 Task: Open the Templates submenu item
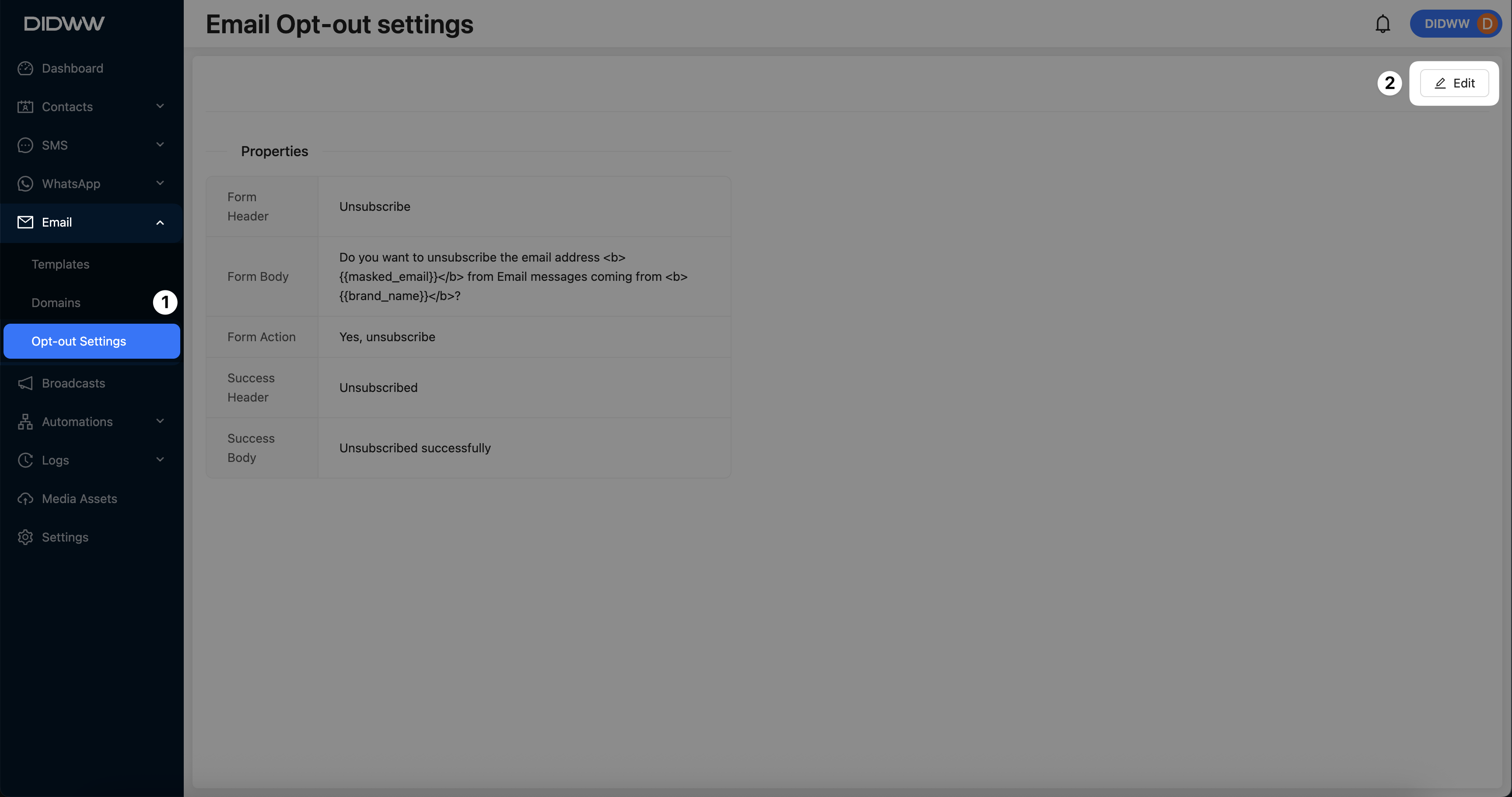coord(60,264)
